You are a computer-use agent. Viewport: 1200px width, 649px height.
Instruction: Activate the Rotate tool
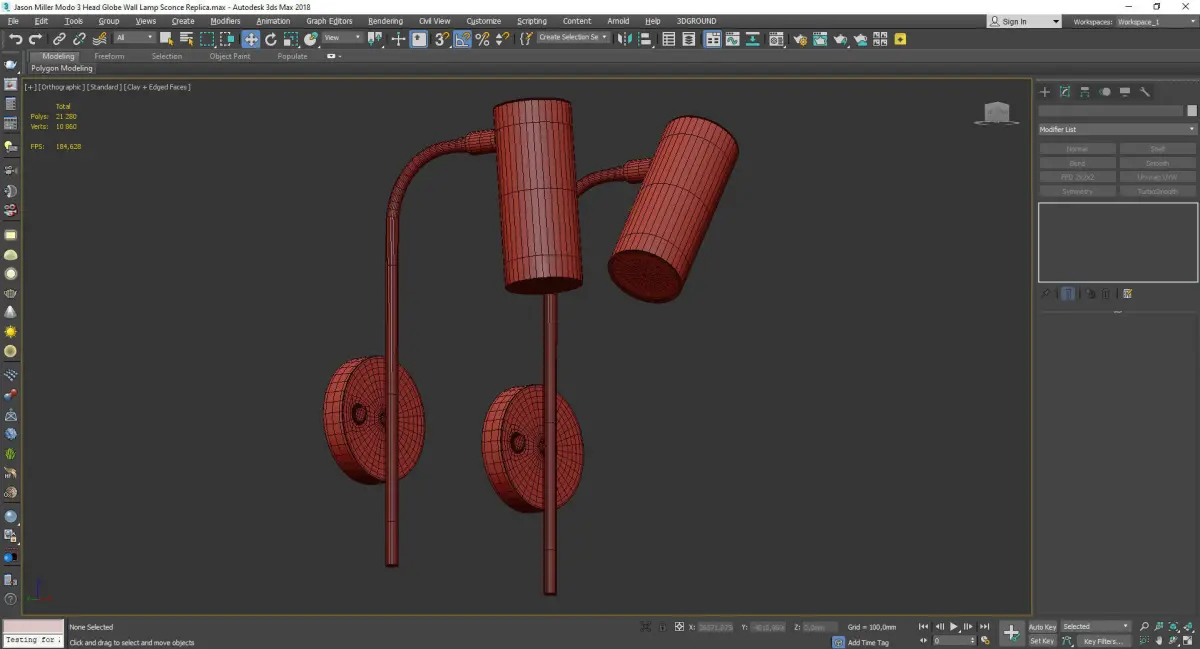click(270, 39)
